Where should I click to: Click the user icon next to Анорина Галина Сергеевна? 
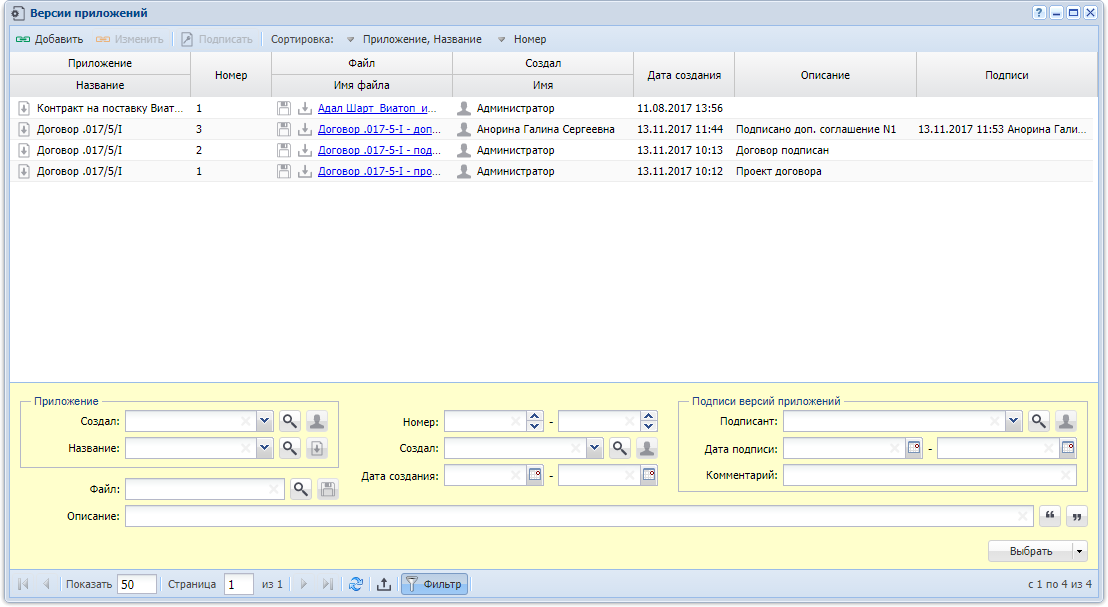coord(464,129)
